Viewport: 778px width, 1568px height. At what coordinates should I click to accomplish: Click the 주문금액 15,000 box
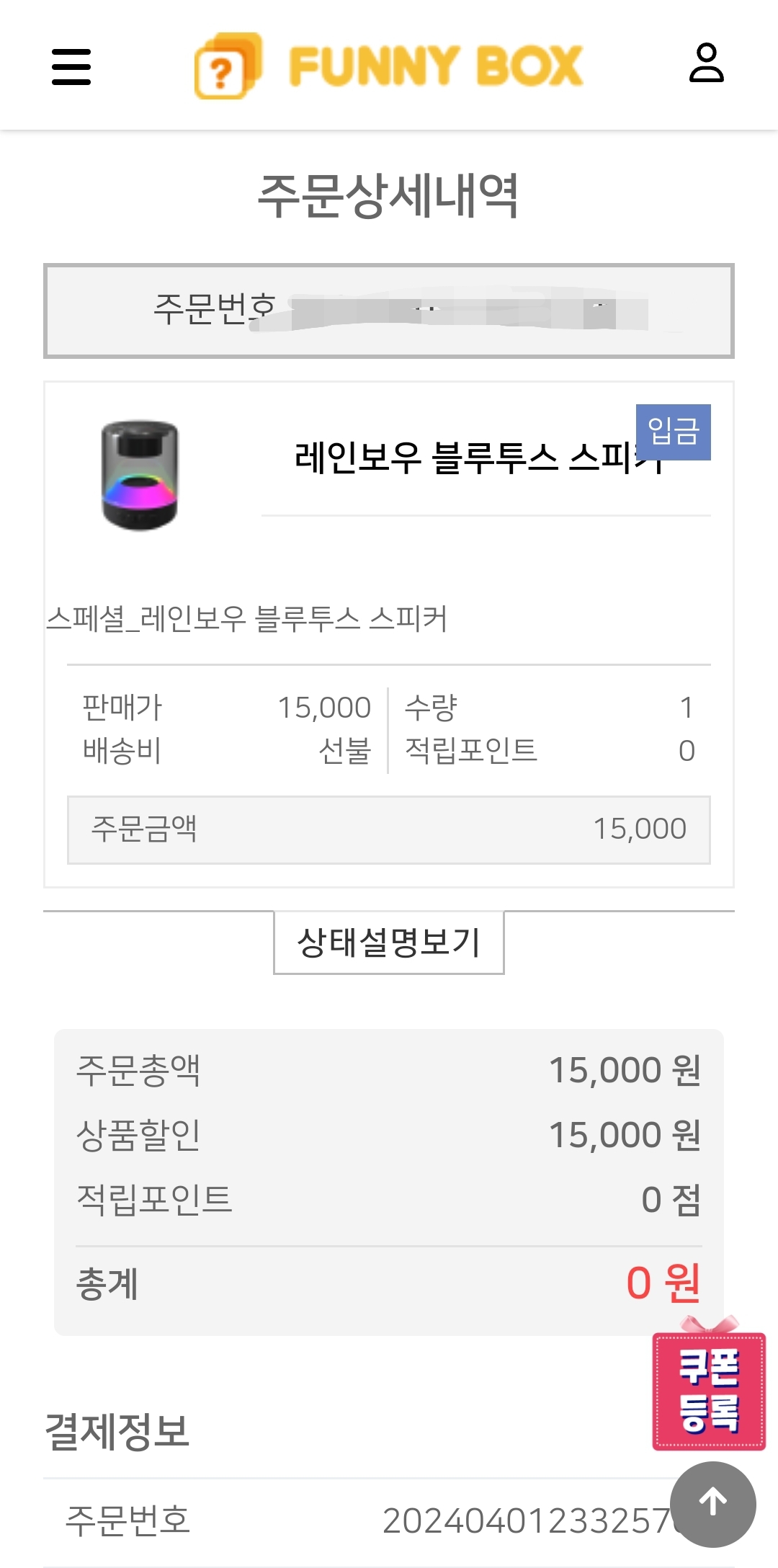coord(389,829)
